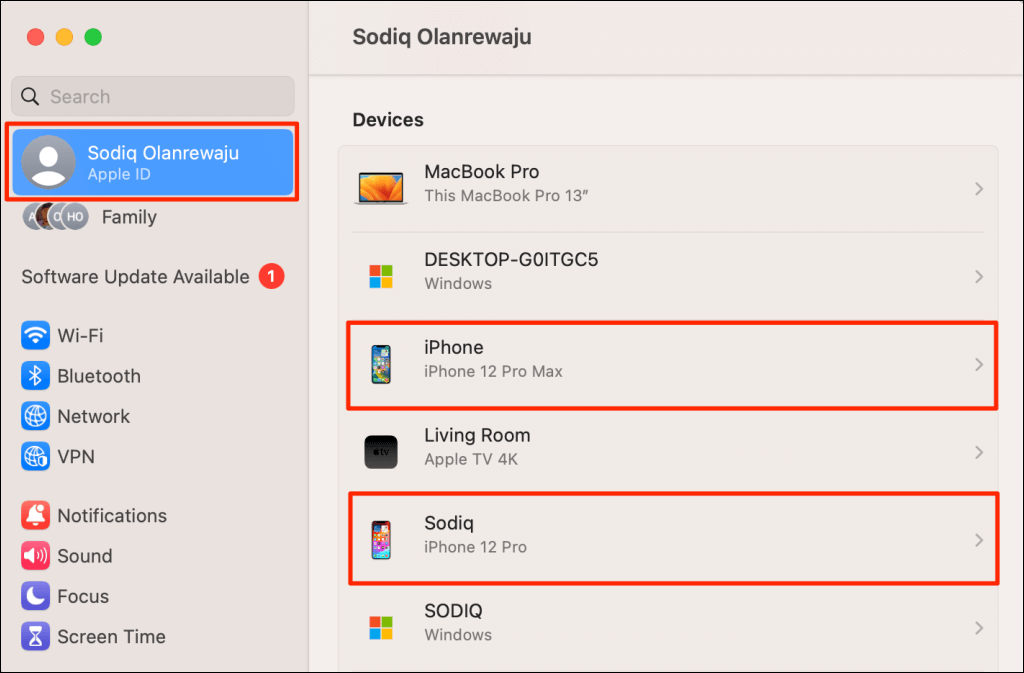The height and width of the screenshot is (673, 1024).
Task: Click the "Living Room" device name
Action: pos(477,435)
